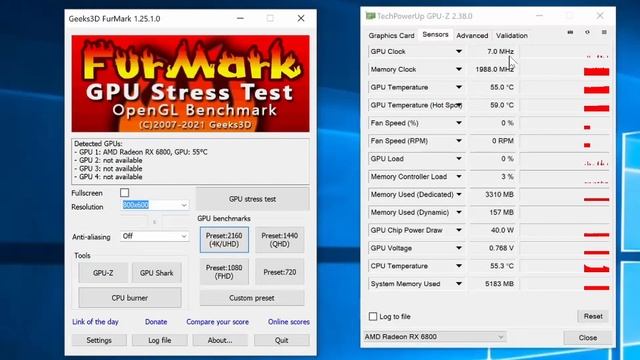Open the Link of the day link

pyautogui.click(x=95, y=322)
